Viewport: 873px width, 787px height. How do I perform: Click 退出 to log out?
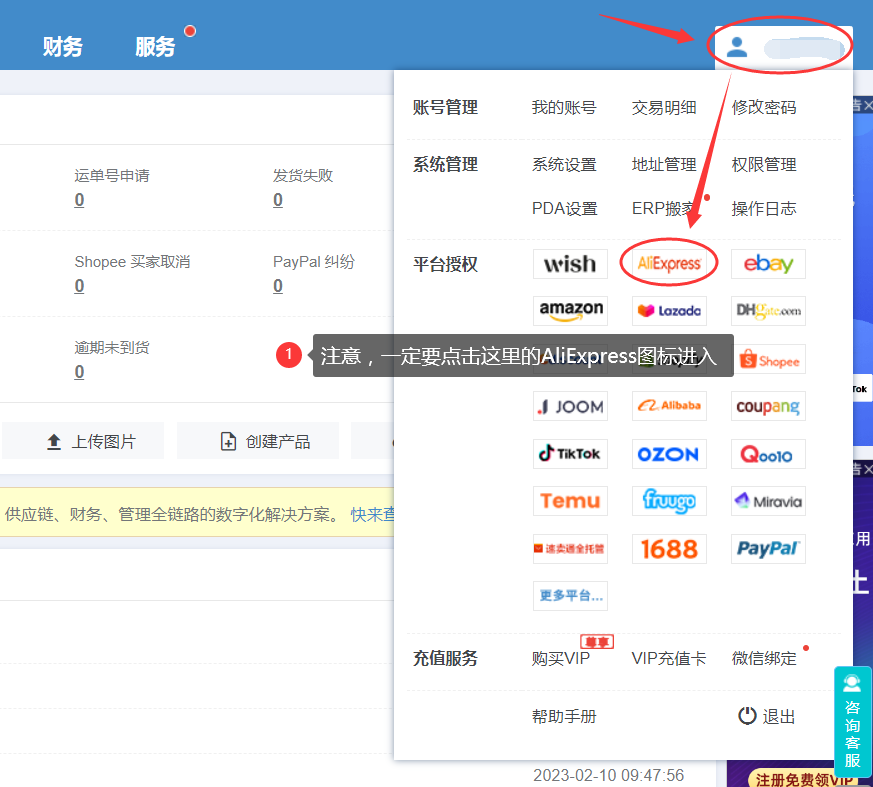coord(767,716)
